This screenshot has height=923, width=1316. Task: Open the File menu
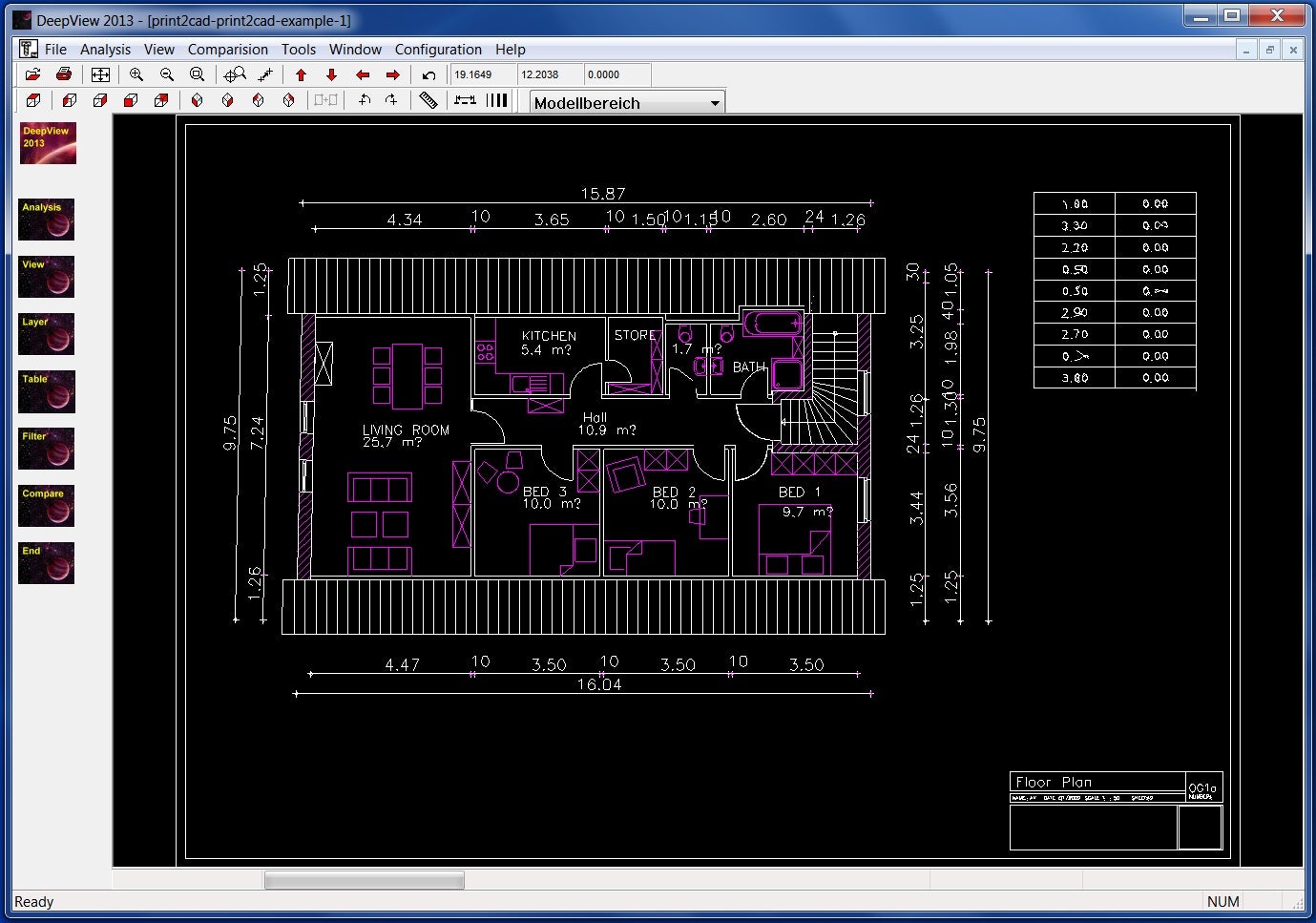56,50
